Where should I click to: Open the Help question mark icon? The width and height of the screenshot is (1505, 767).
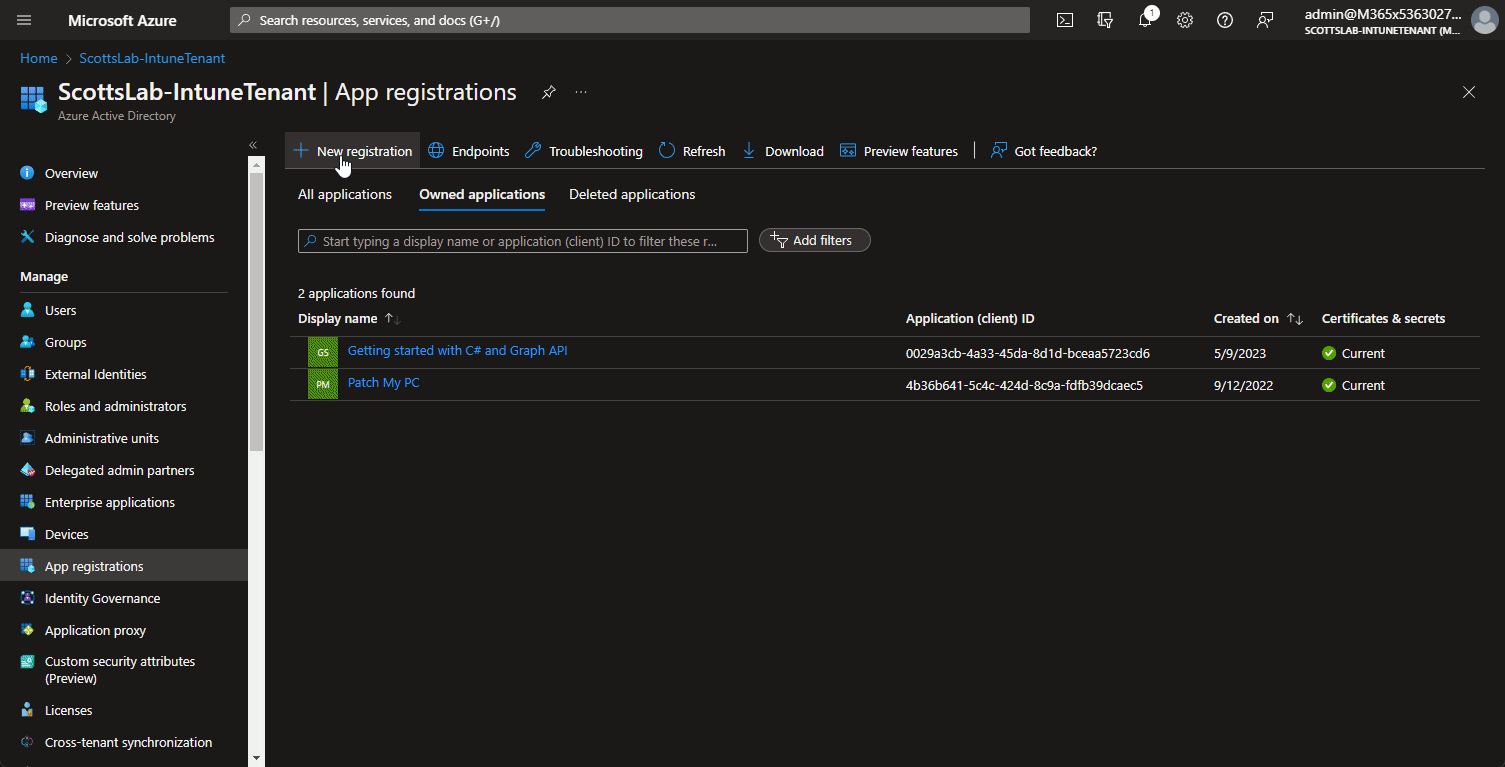[x=1225, y=20]
